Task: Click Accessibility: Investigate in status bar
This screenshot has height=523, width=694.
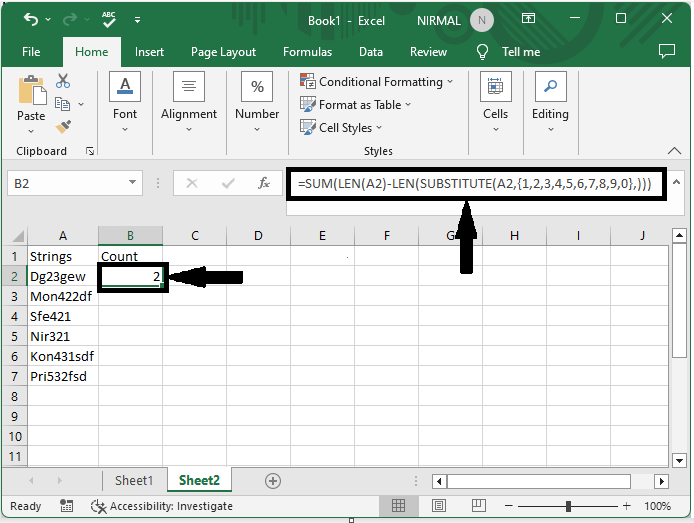Action: 162,506
